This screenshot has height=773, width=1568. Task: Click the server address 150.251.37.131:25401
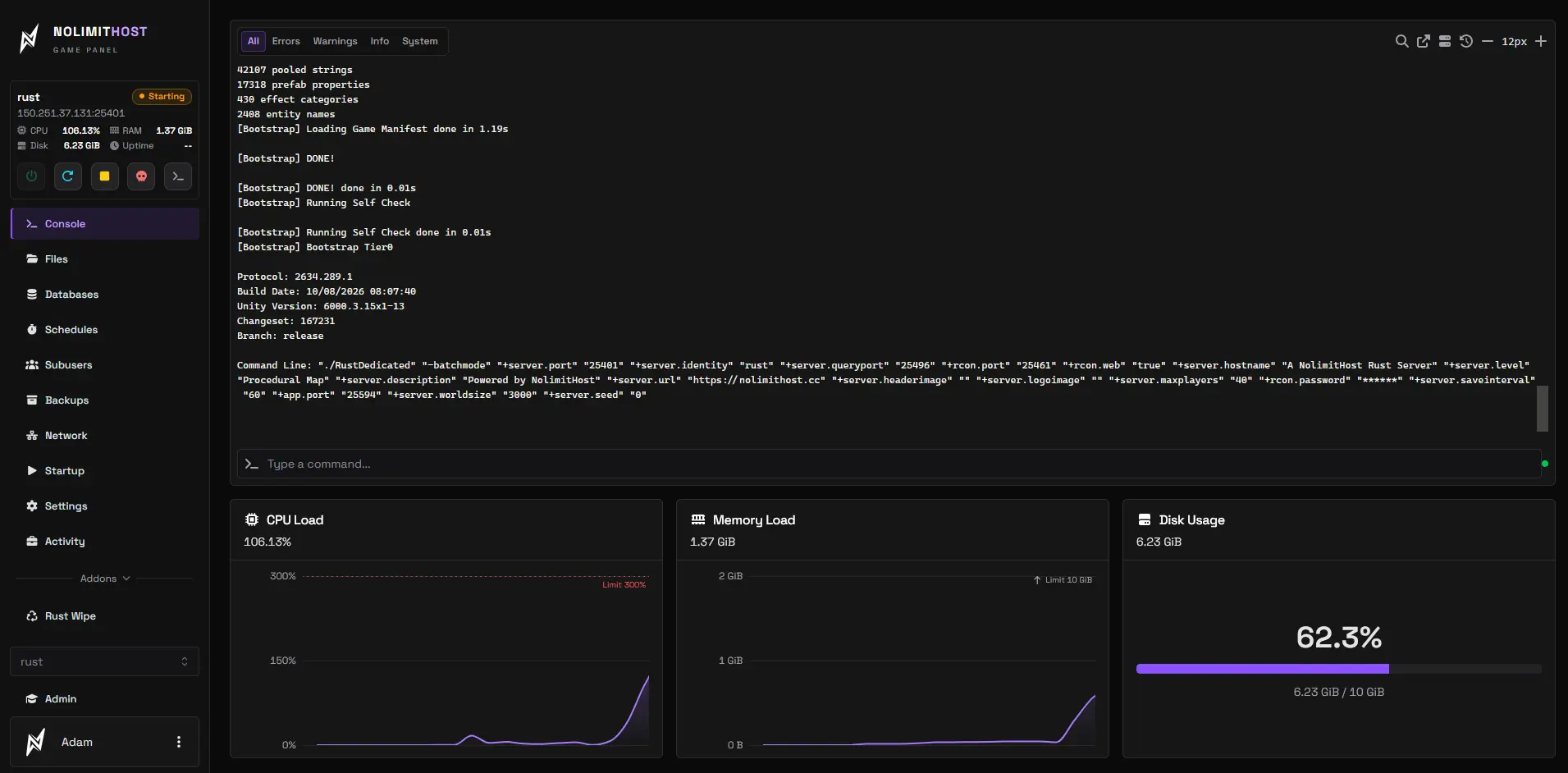coord(71,113)
